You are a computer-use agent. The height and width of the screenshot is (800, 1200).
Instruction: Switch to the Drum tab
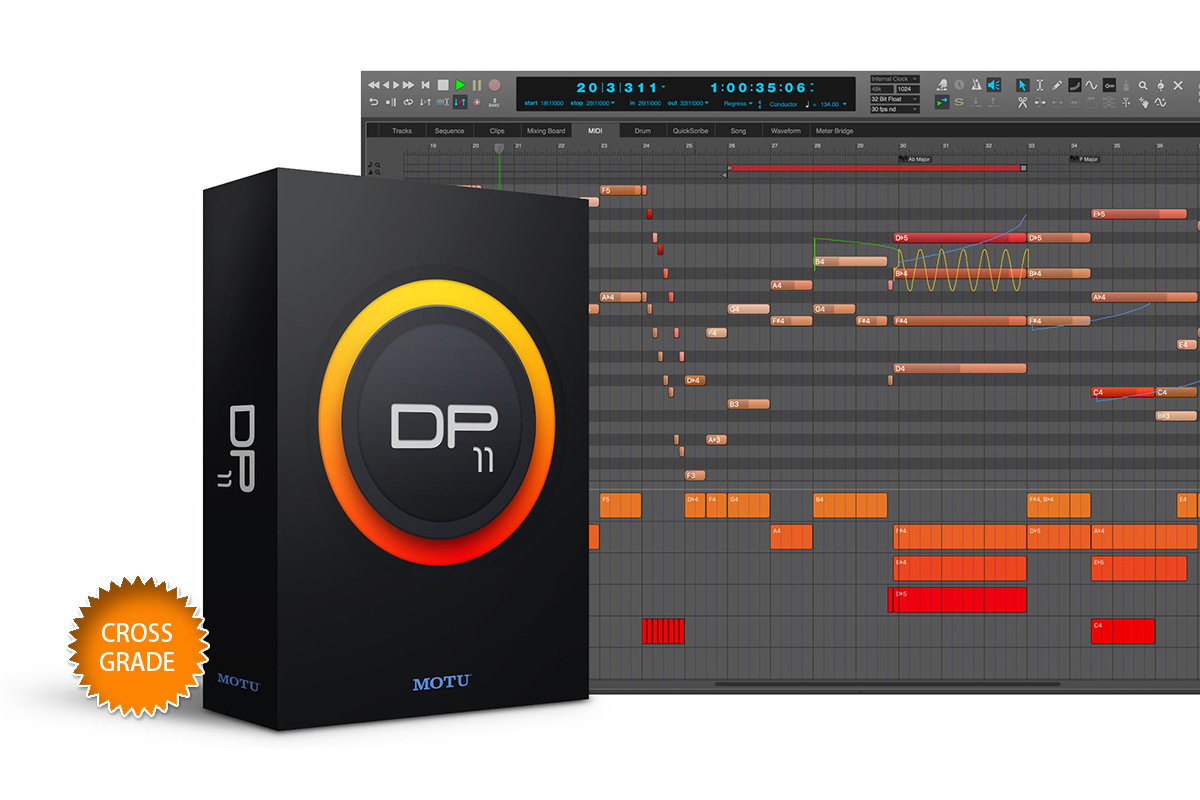[643, 131]
